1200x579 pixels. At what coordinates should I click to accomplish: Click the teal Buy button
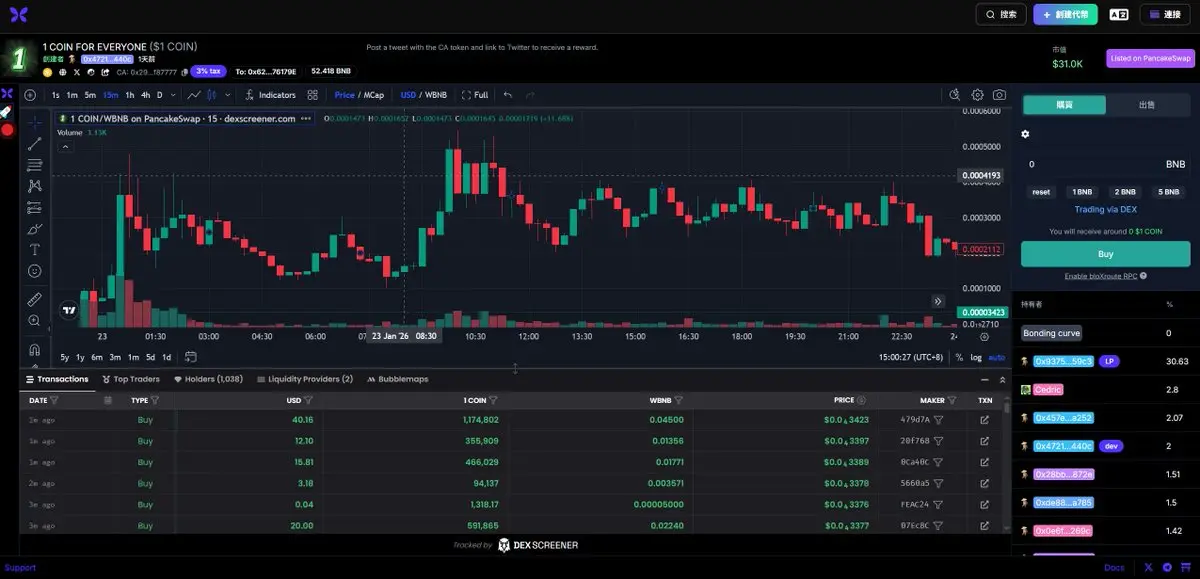click(x=1105, y=254)
